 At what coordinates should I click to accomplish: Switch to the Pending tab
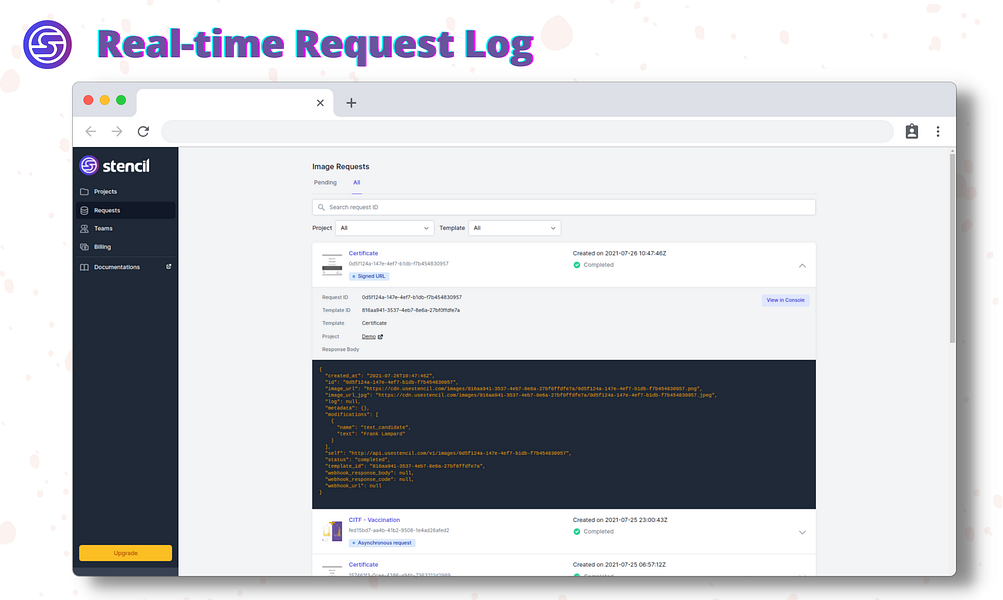coord(325,183)
